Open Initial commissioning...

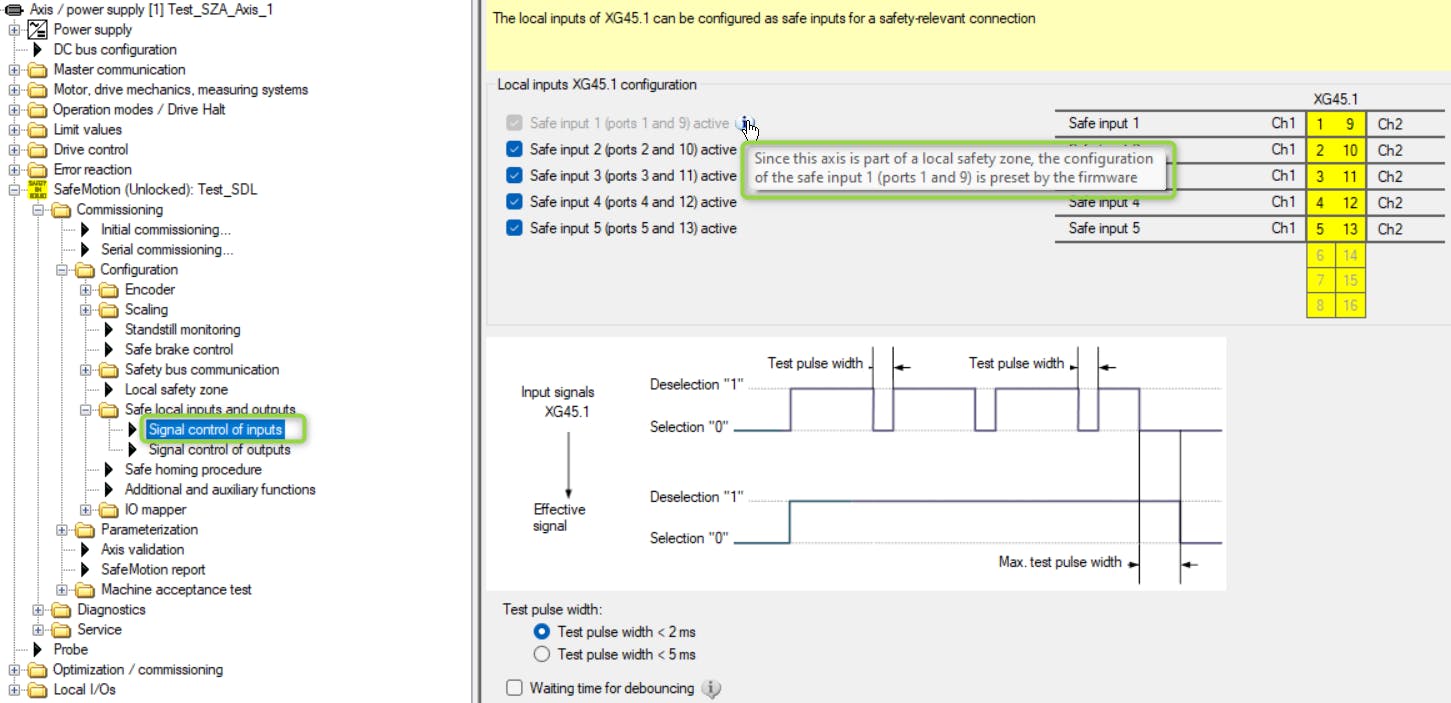pyautogui.click(x=166, y=229)
